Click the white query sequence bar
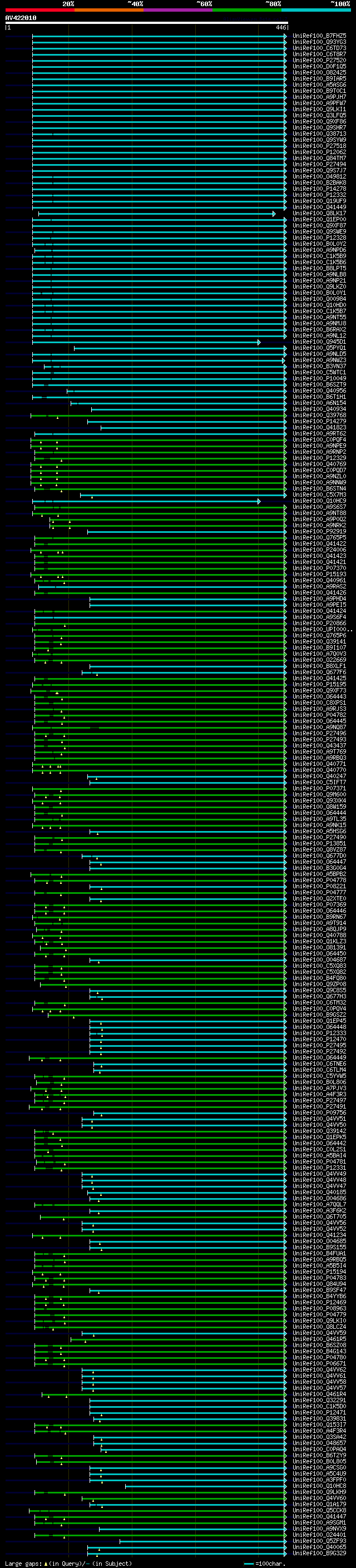Screen dimensions: 356x1568 (146, 23)
